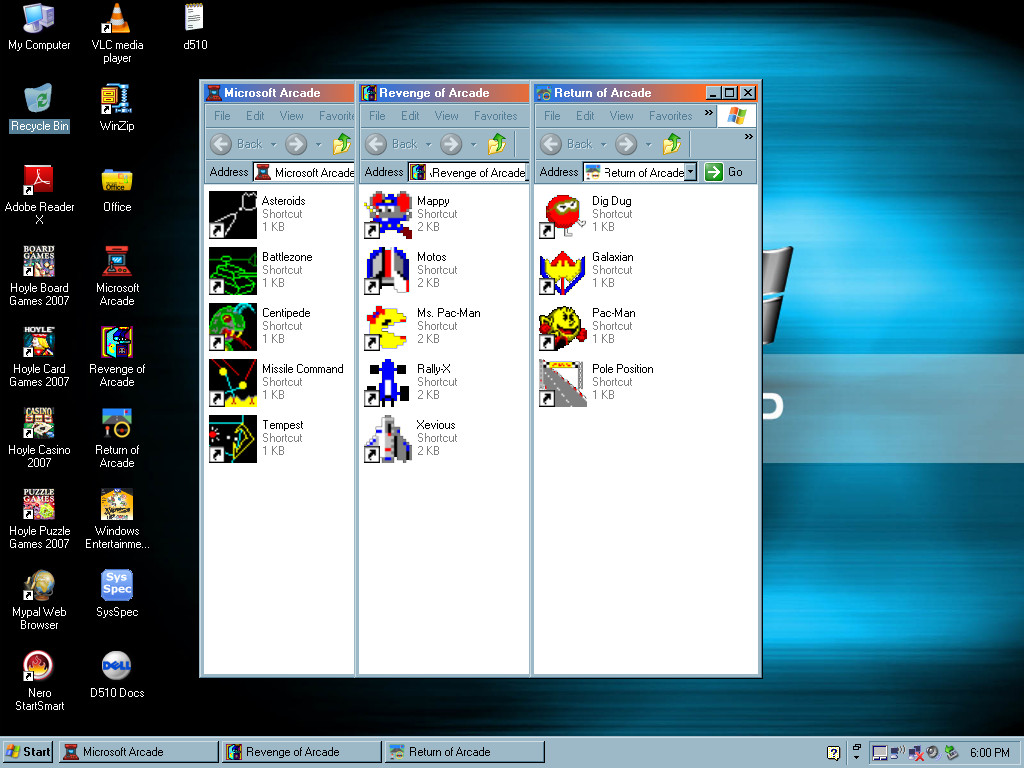Click address field in Revenge of Arcade window

[x=468, y=172]
